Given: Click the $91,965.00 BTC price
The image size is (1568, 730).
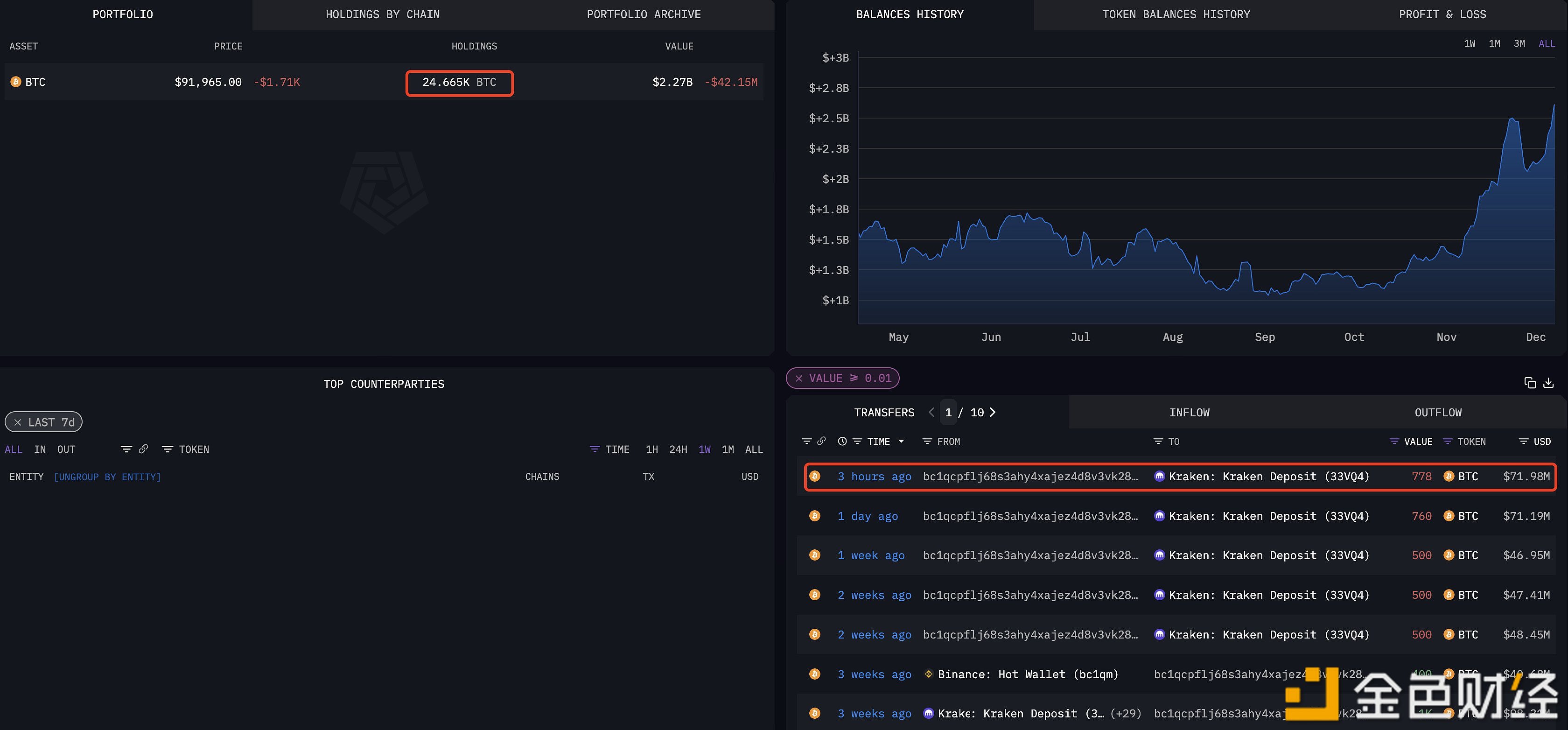Looking at the screenshot, I should (208, 82).
